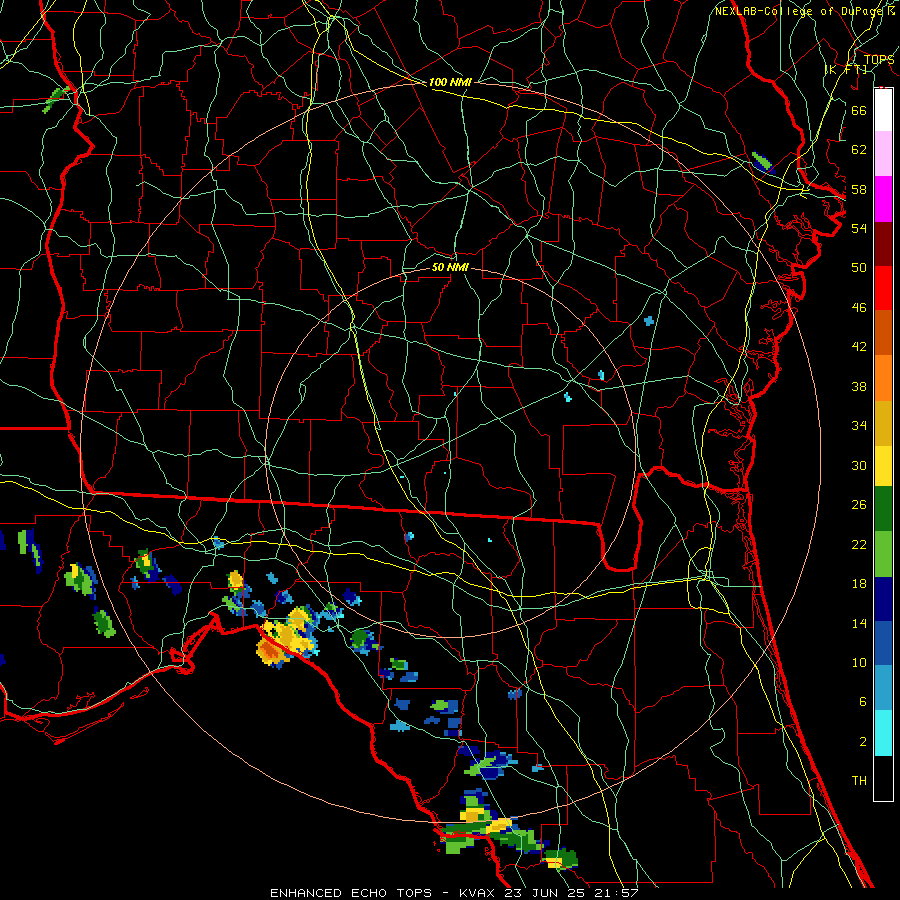Click the orange echo cell on the coast
Screen dimensions: 900x900
pos(268,650)
